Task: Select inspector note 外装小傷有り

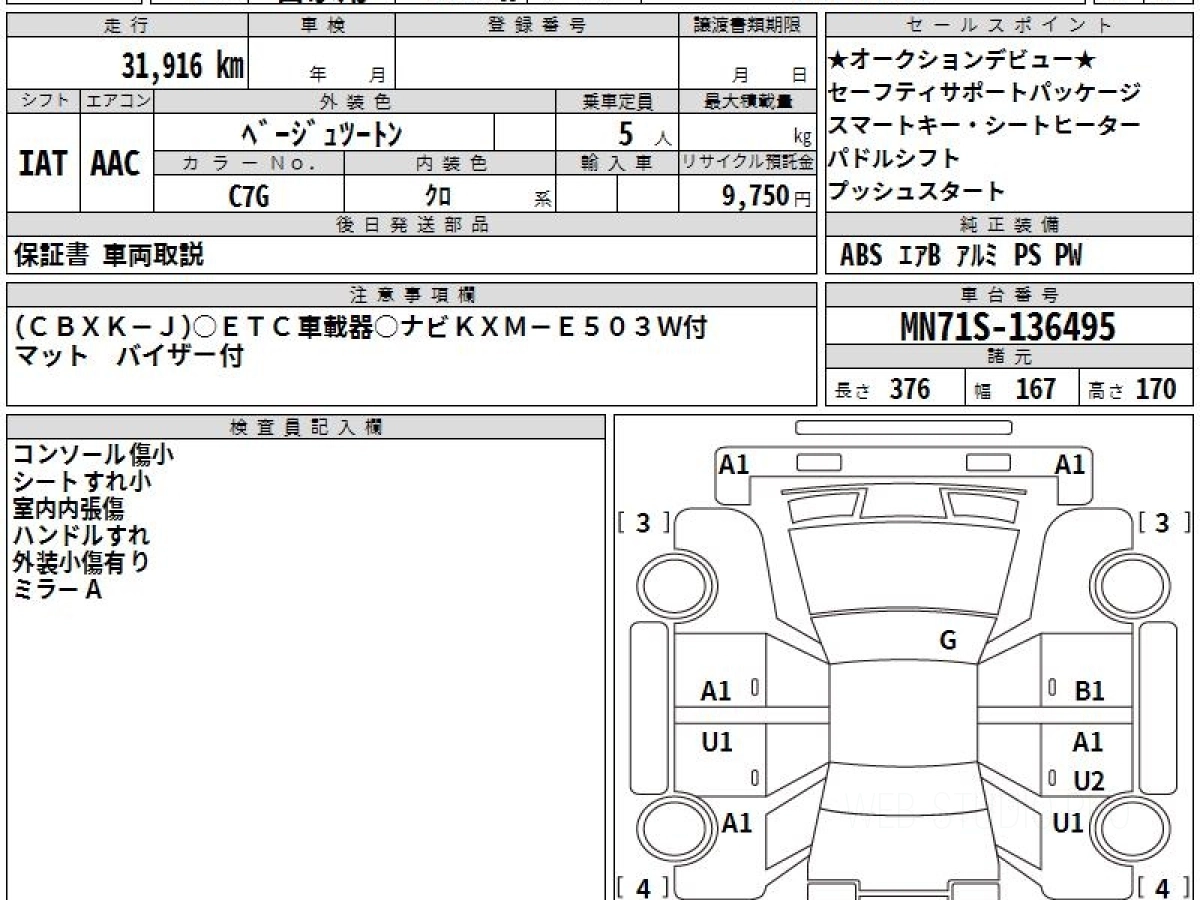Action: (x=82, y=563)
